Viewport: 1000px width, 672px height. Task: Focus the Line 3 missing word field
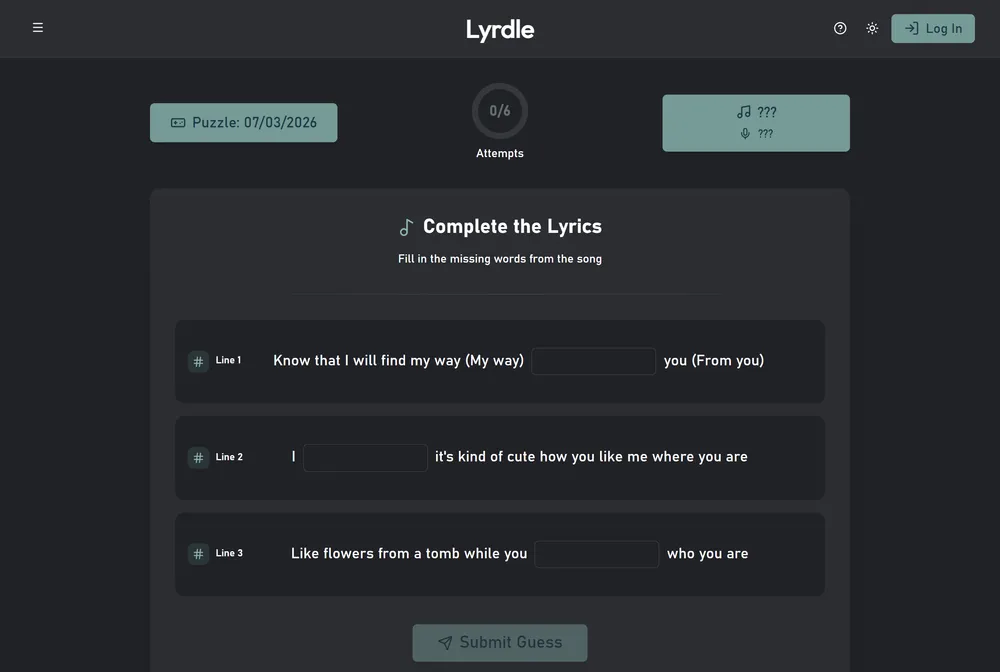596,554
